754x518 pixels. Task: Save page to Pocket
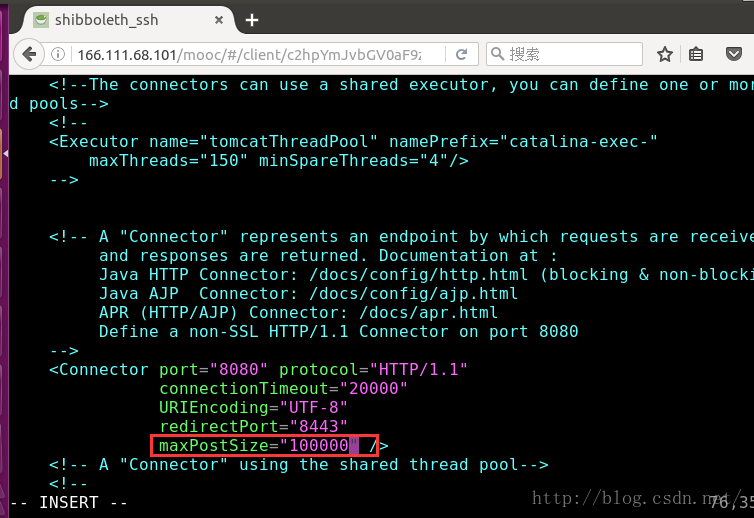click(733, 54)
